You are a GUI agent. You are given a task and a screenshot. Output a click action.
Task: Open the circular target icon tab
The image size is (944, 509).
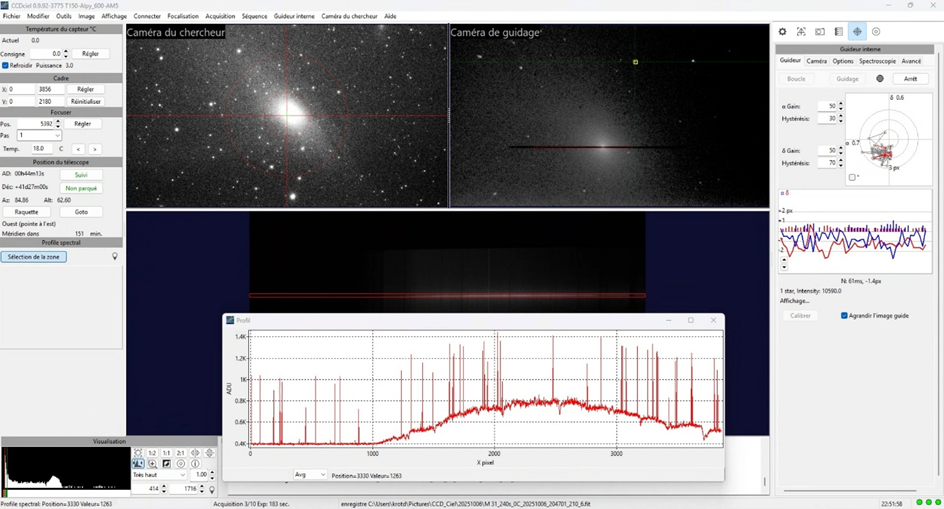(x=876, y=32)
